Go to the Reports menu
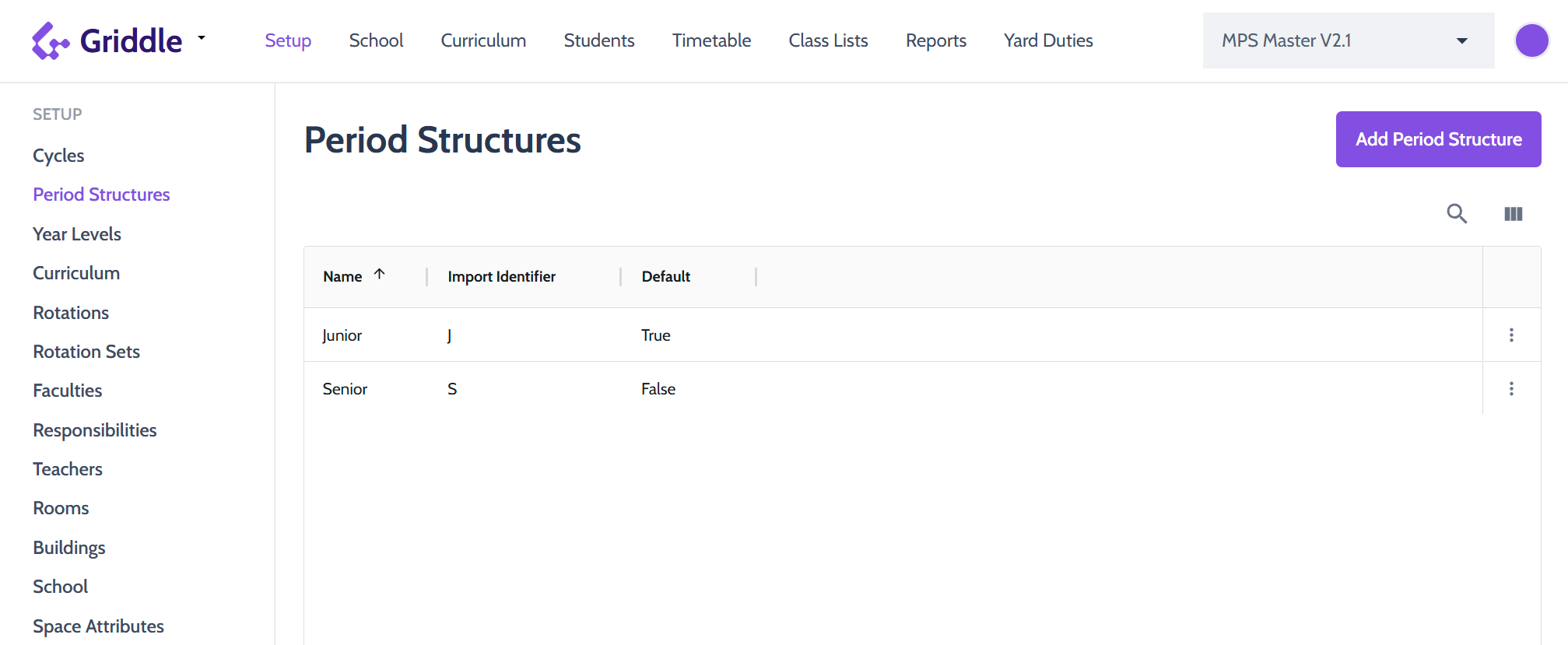Screen dimensions: 1568x645 click(x=935, y=40)
